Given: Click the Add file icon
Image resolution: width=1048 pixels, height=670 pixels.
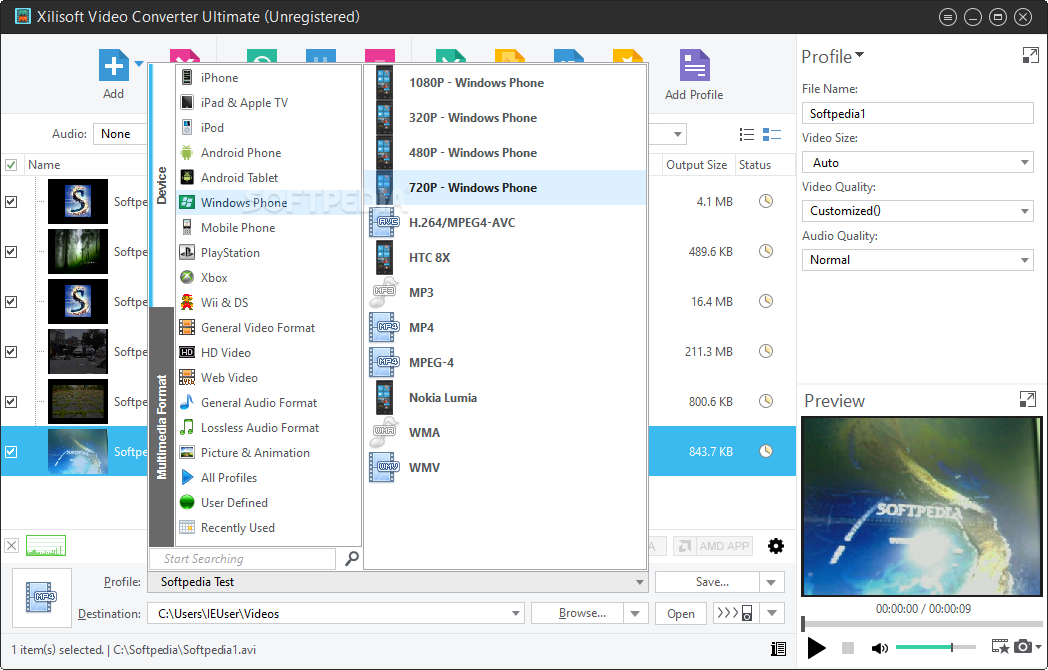Looking at the screenshot, I should coord(114,65).
